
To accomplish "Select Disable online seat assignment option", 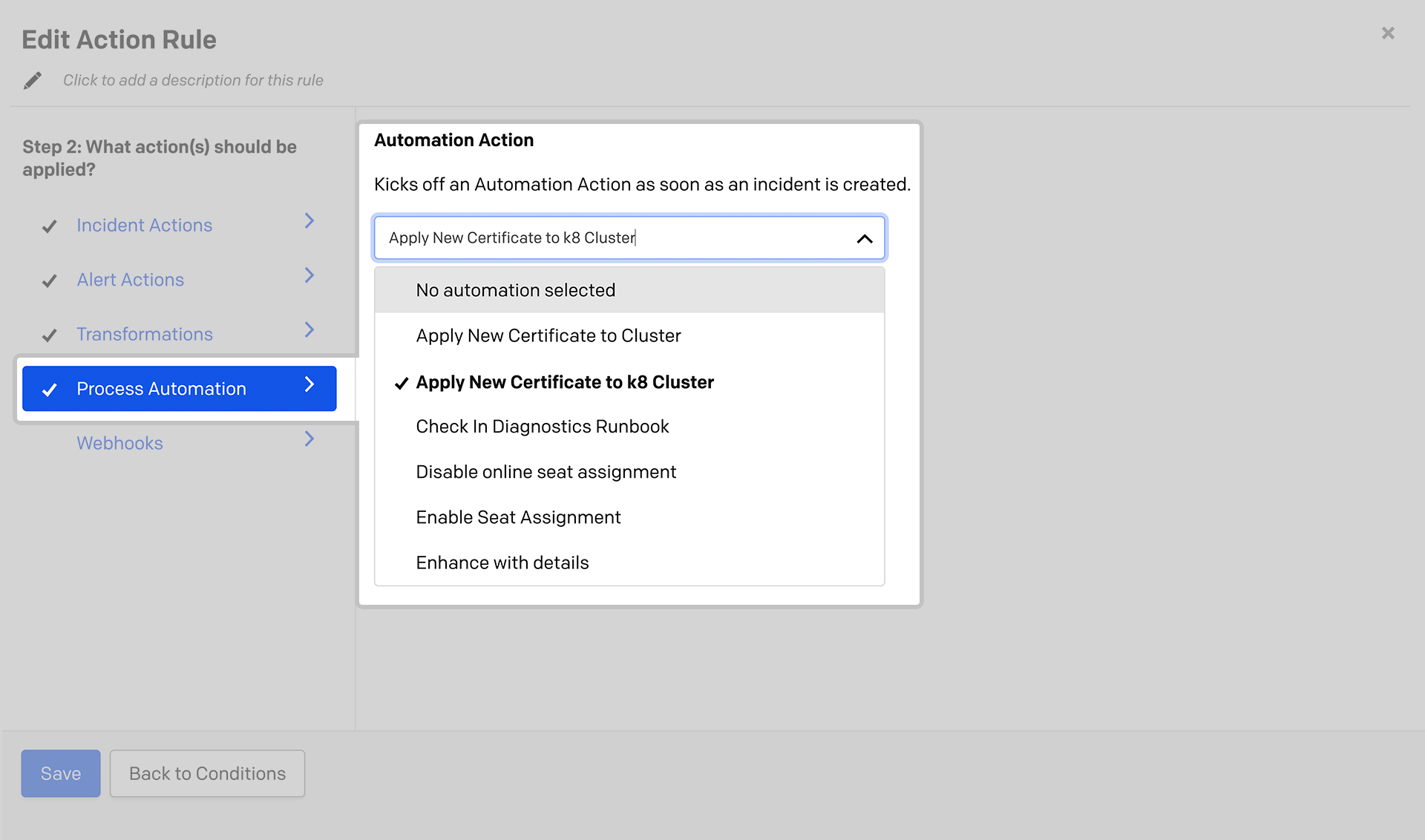I will tap(546, 471).
